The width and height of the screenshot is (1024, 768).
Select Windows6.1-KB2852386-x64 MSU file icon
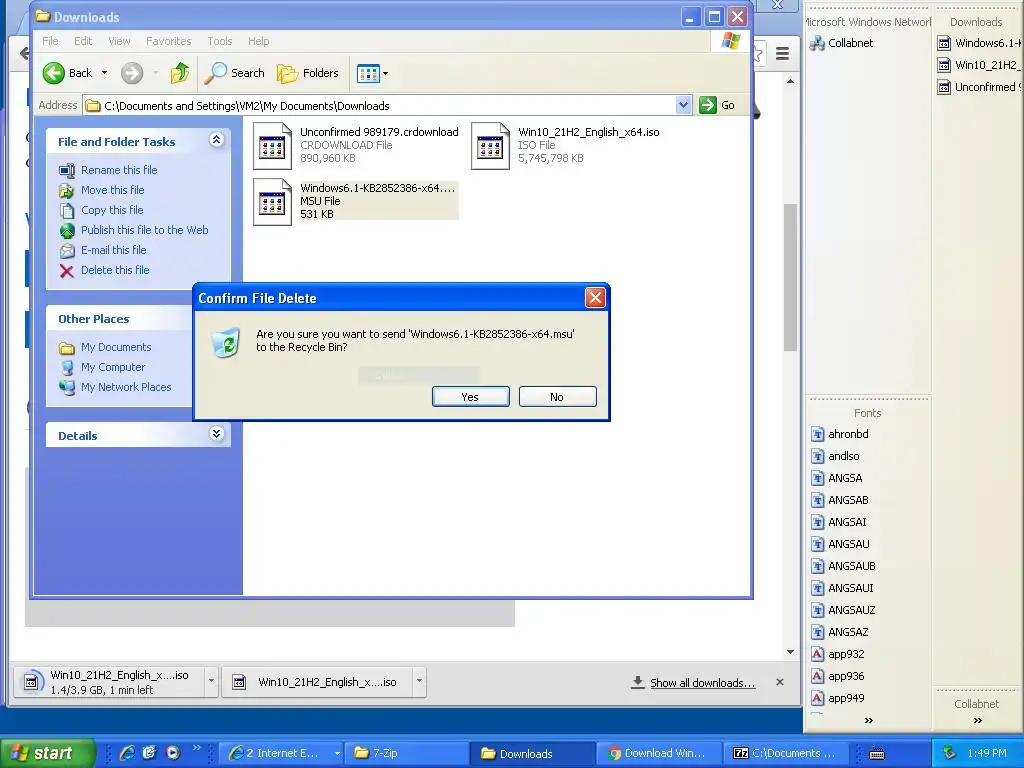click(x=272, y=202)
